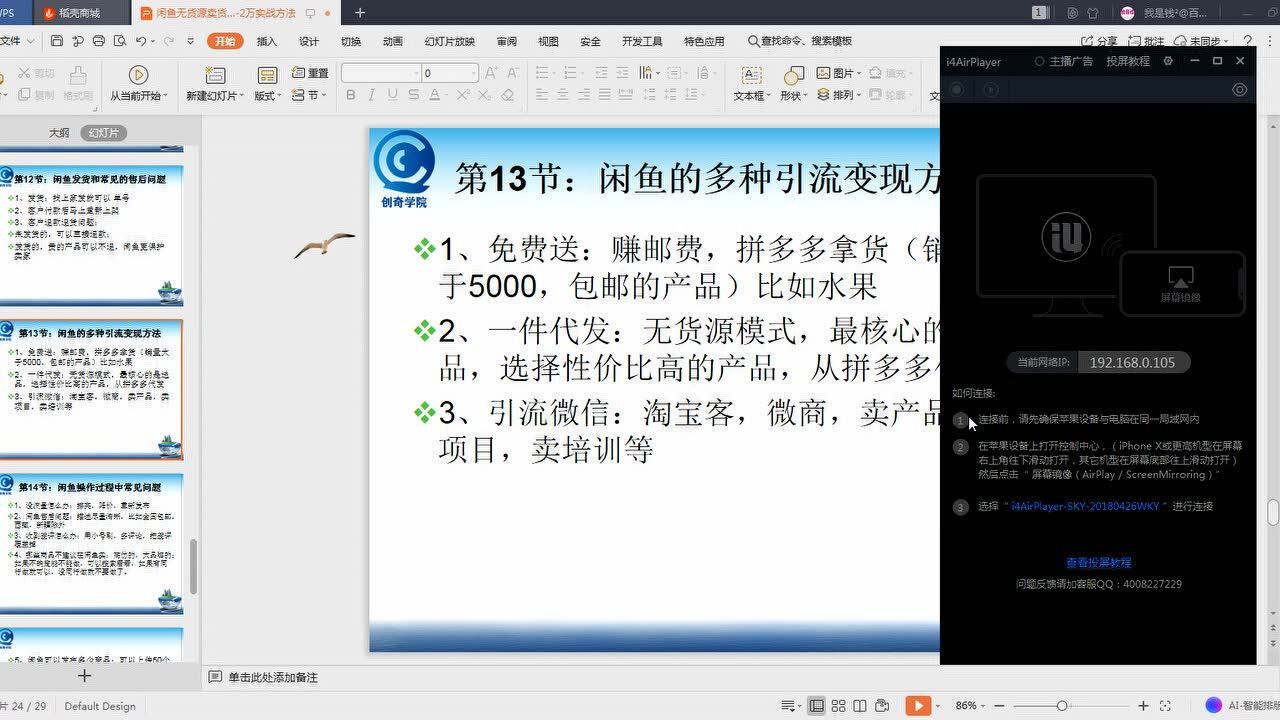Open the Not Synced (未同步) cloud dropdown
This screenshot has width=1280, height=720.
click(x=1201, y=41)
